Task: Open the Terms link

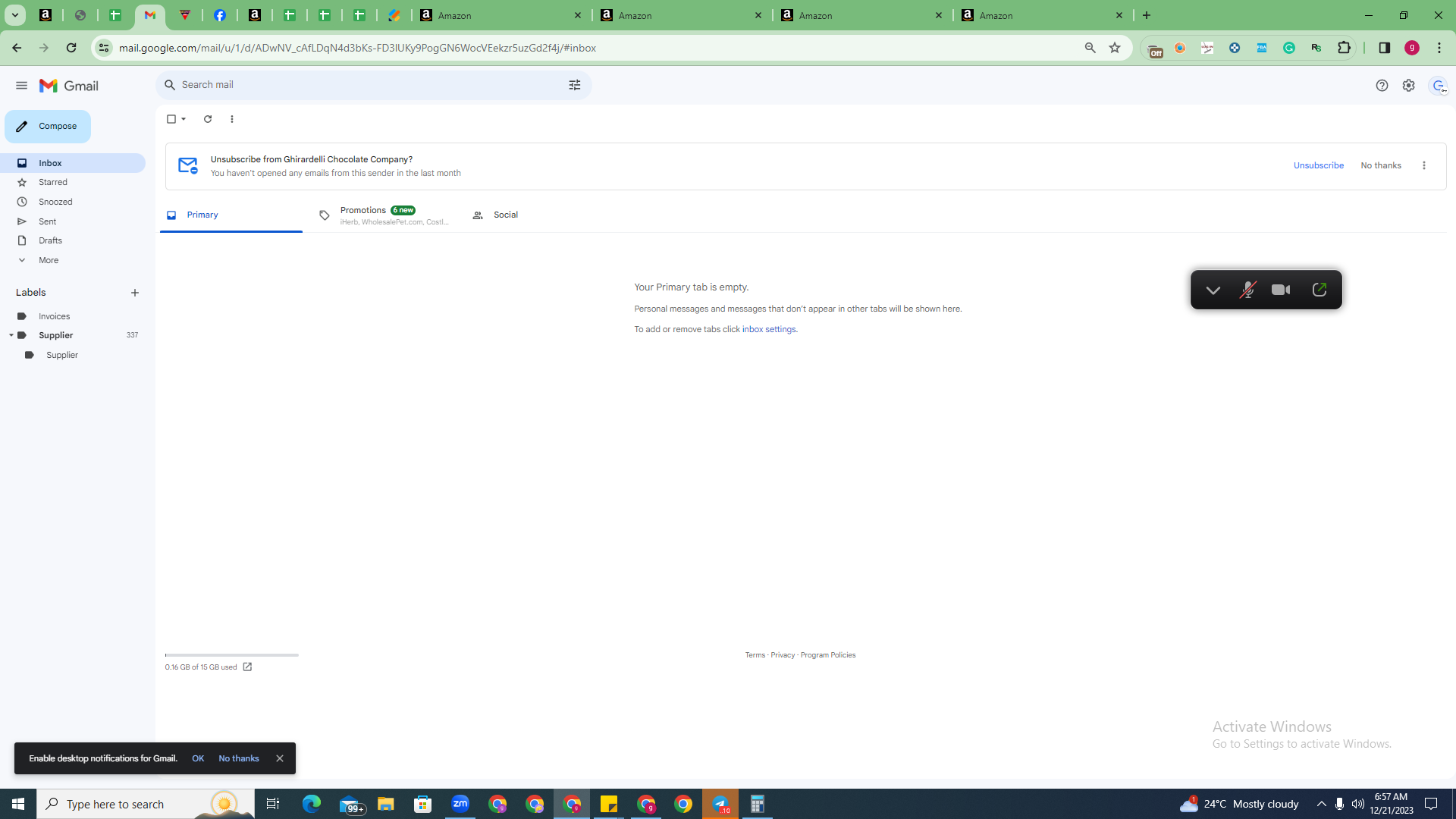Action: click(755, 655)
